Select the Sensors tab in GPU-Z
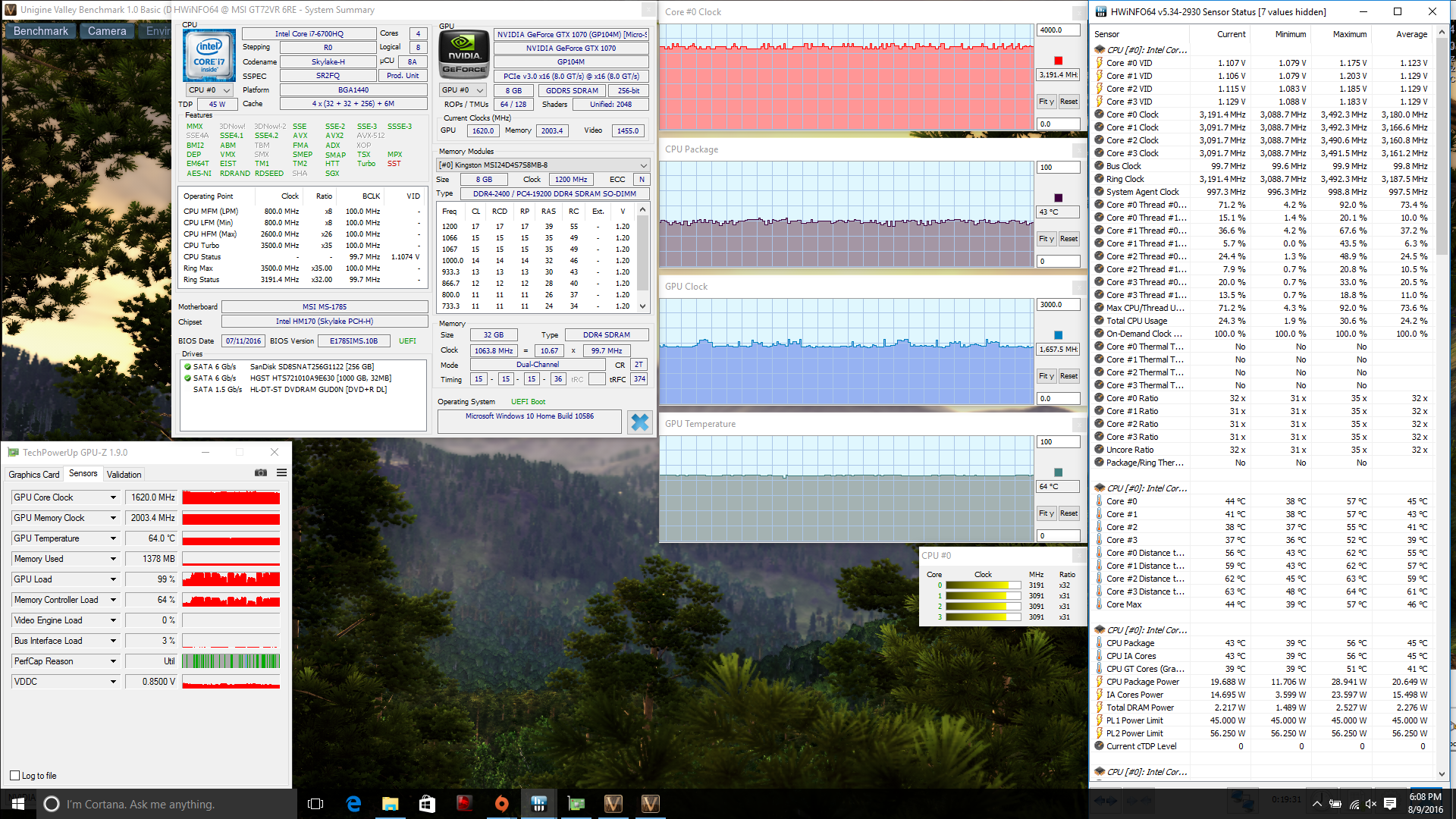This screenshot has height=819, width=1456. (83, 474)
